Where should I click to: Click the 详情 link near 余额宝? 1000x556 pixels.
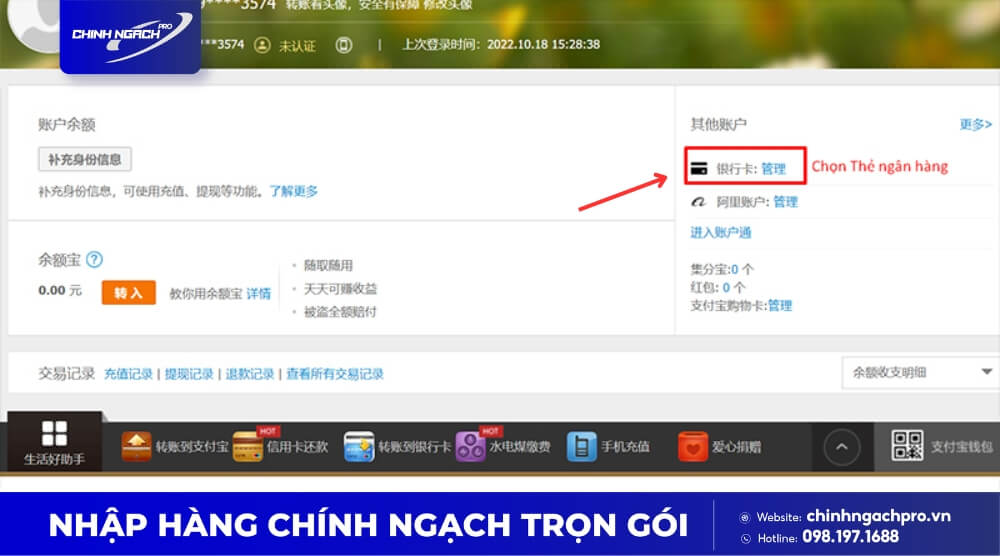tap(258, 293)
